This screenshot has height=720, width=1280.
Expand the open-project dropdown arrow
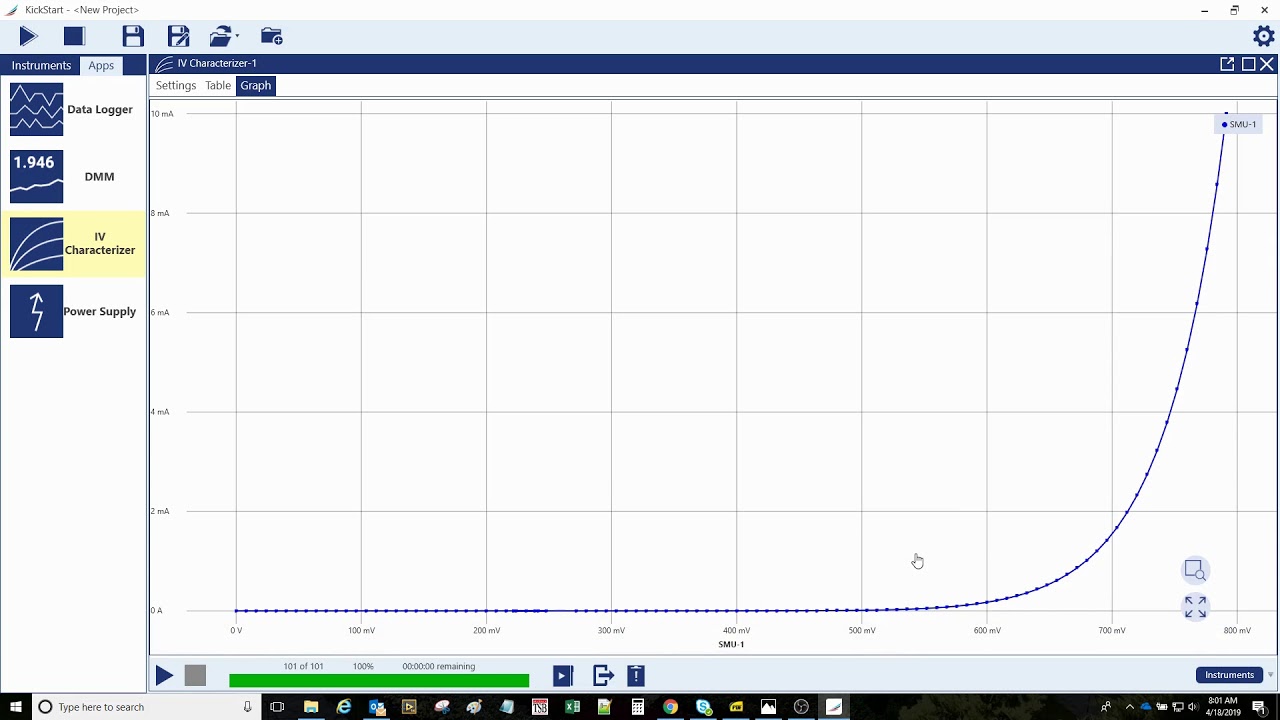point(237,37)
